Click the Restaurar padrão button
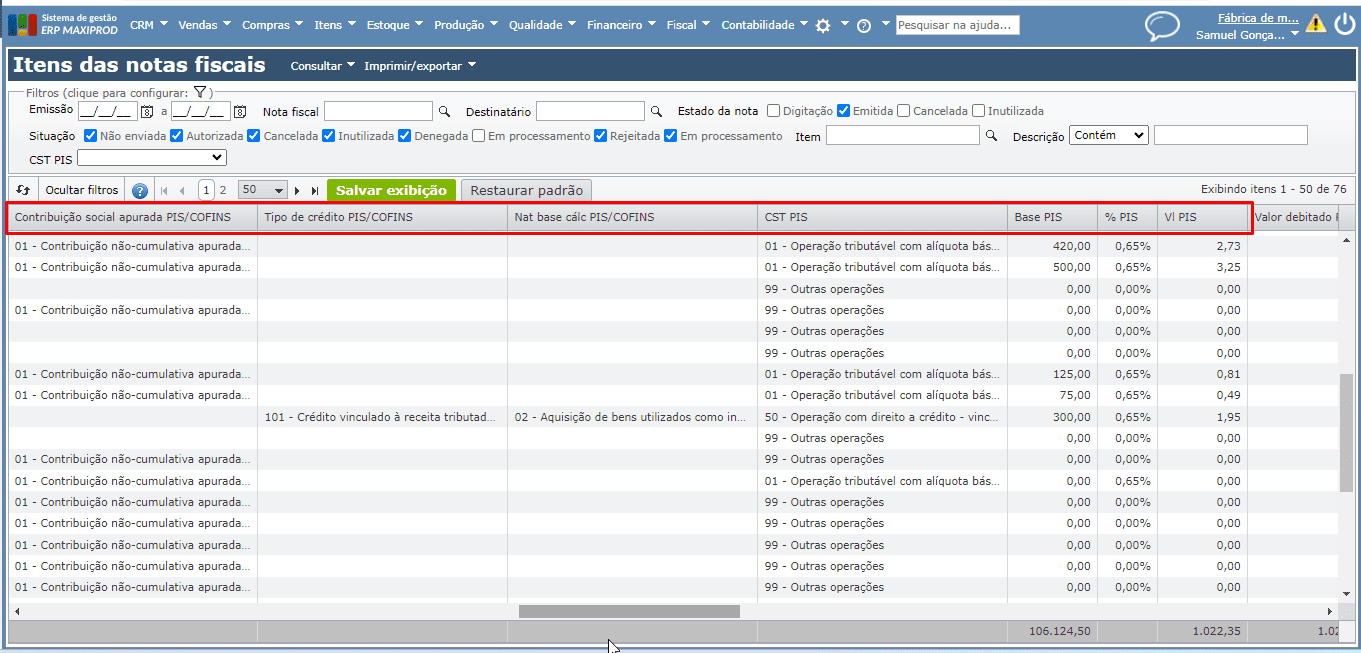 click(526, 190)
